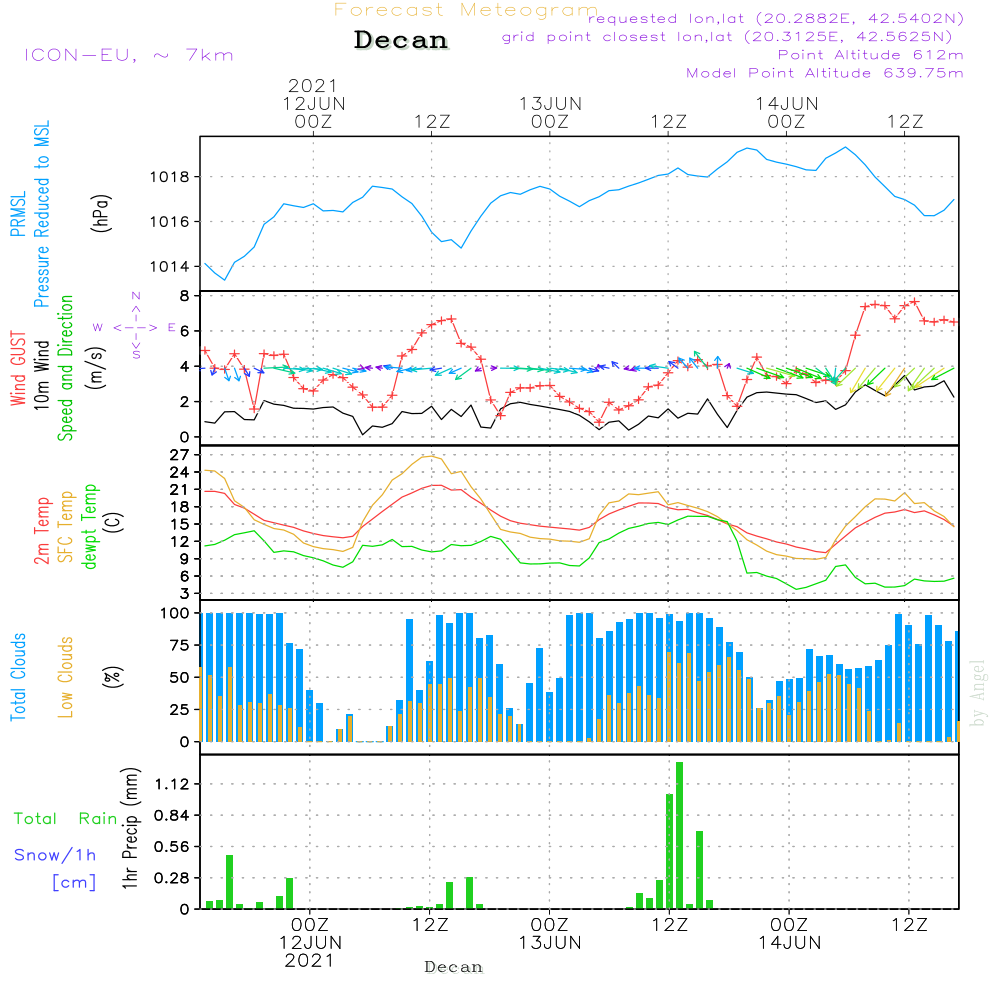Click the 'Wind GUST' red label

18,368
